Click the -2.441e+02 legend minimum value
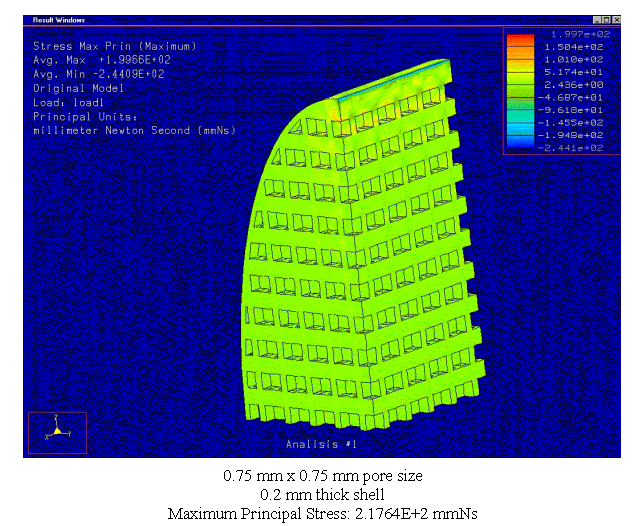637x526 pixels. [575, 147]
